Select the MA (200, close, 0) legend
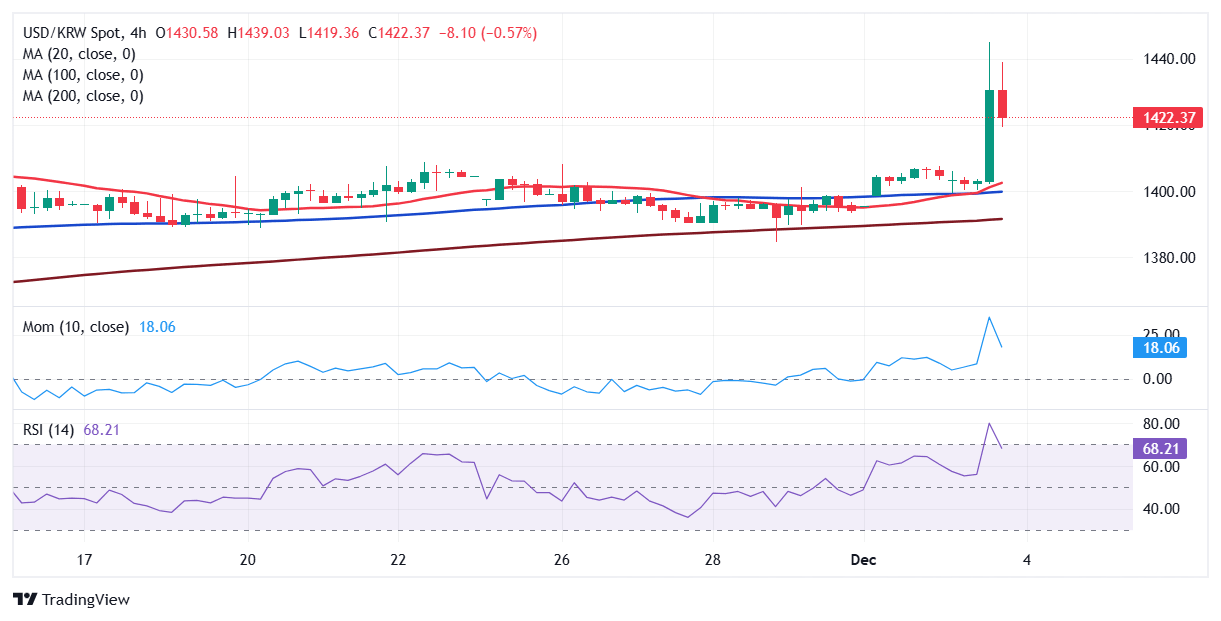Viewport: 1221px width, 621px height. [x=83, y=96]
